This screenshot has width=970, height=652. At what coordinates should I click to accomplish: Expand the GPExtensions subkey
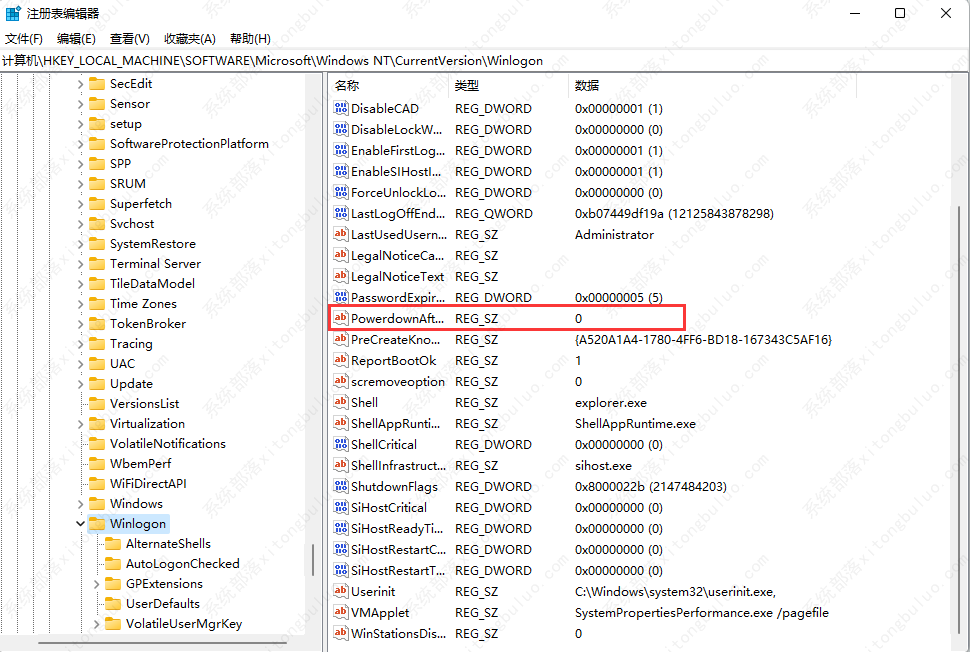(97, 583)
